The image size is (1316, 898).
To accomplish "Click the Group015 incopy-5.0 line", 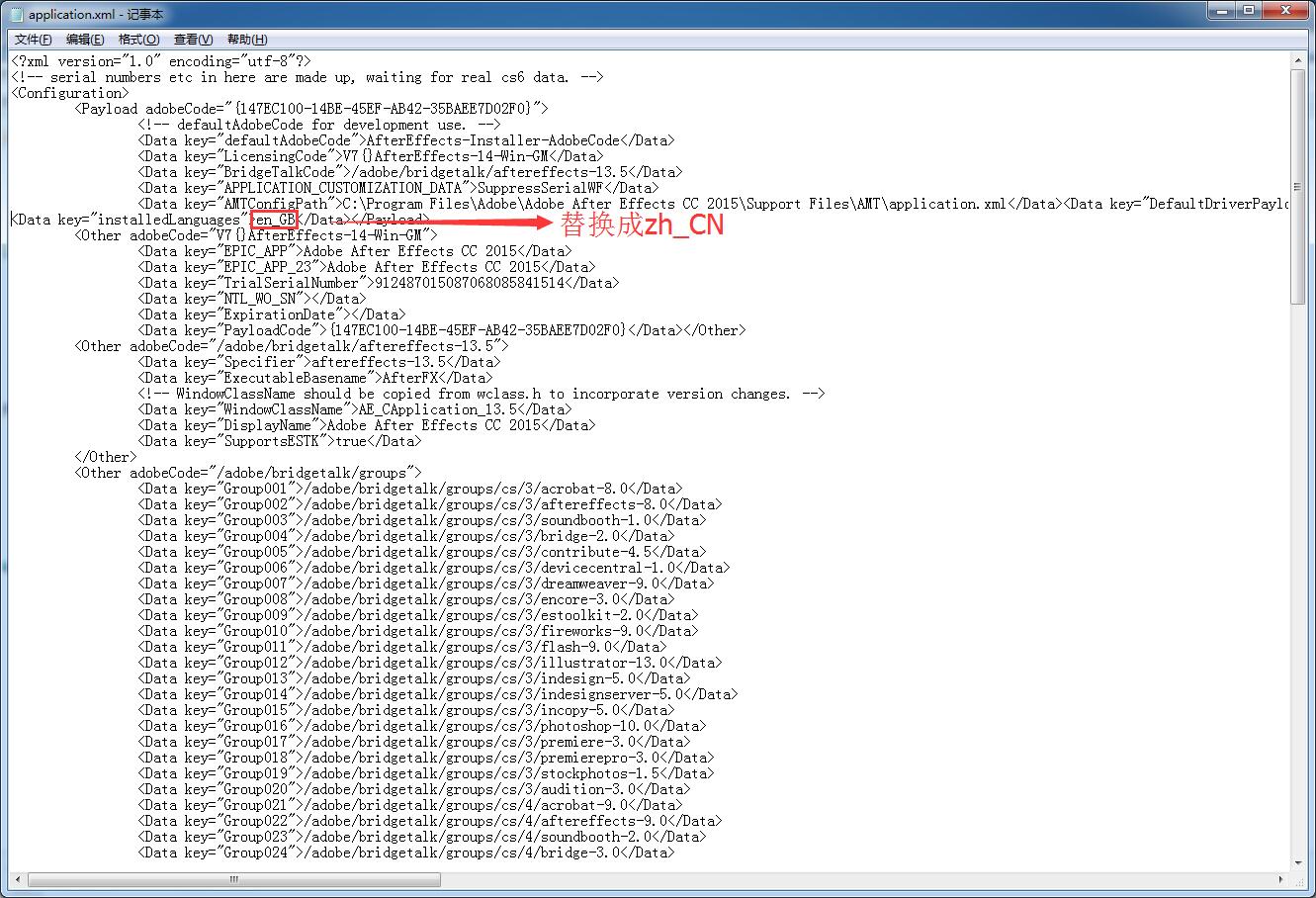I will [x=405, y=710].
